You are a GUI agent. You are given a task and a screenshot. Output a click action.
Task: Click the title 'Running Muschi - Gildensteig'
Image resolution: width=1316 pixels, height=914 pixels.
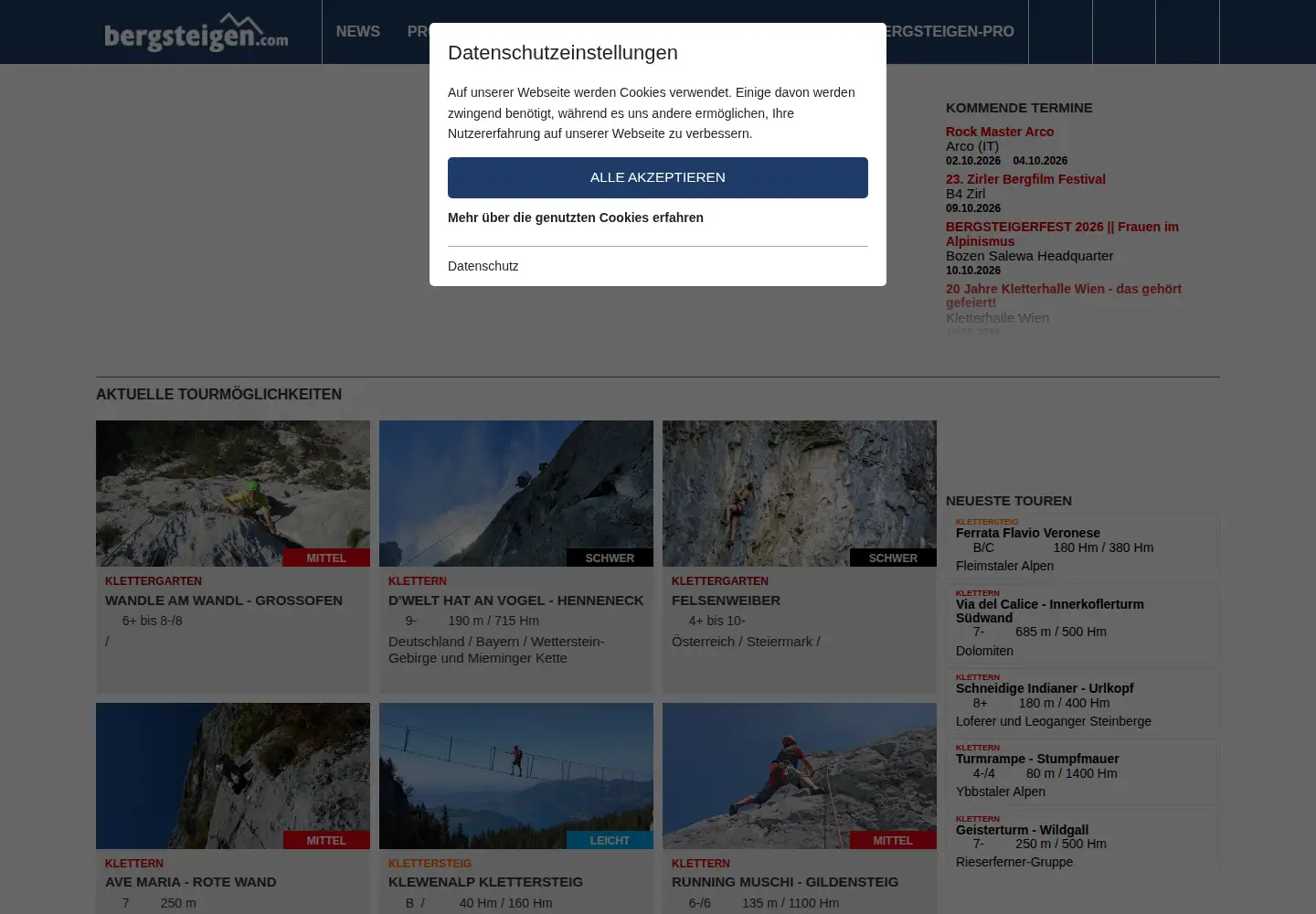tap(785, 882)
